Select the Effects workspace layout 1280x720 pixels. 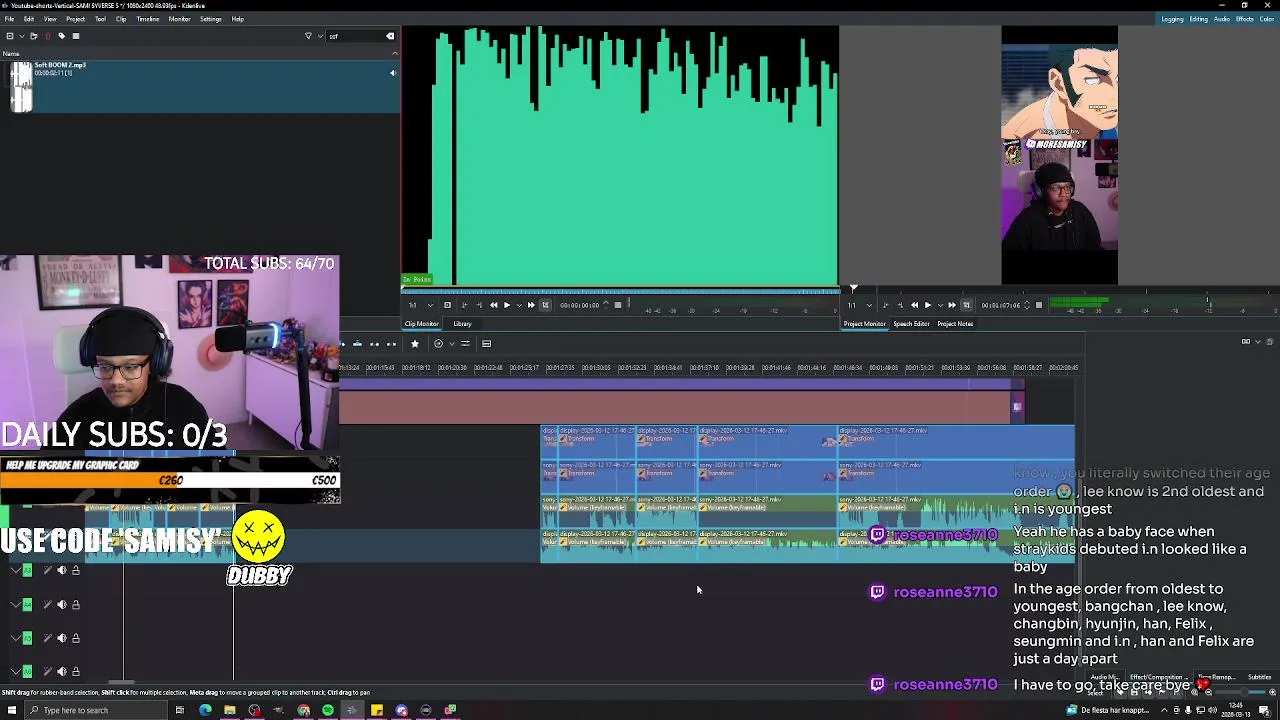pos(1245,19)
